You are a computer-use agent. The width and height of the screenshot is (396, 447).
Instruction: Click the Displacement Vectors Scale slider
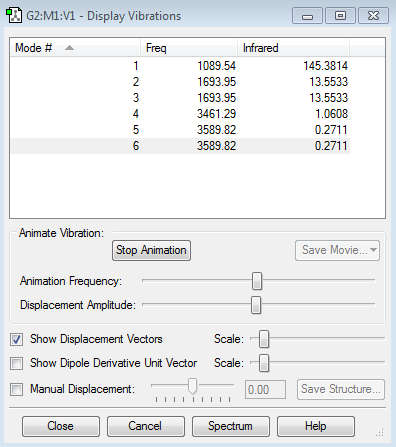pyautogui.click(x=264, y=339)
